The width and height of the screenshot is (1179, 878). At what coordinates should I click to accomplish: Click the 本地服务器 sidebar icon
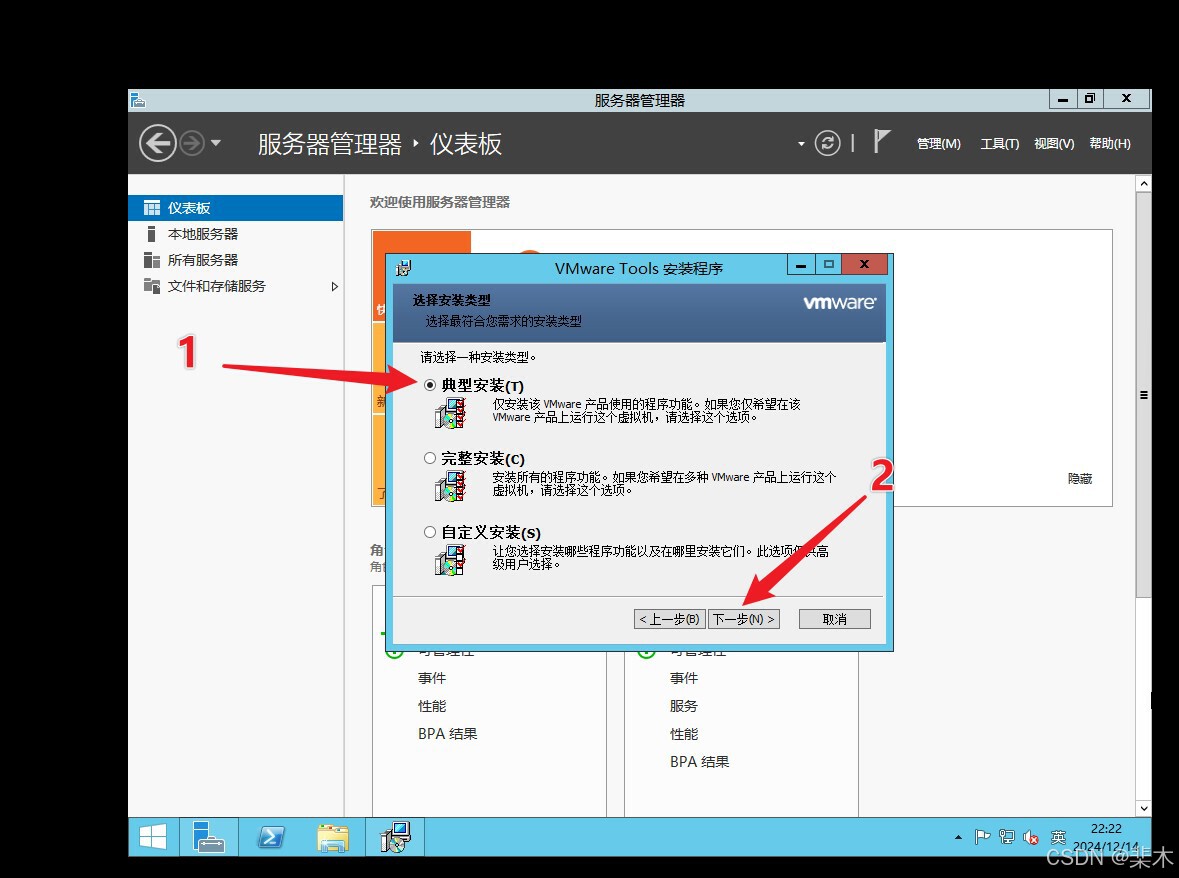(x=152, y=234)
